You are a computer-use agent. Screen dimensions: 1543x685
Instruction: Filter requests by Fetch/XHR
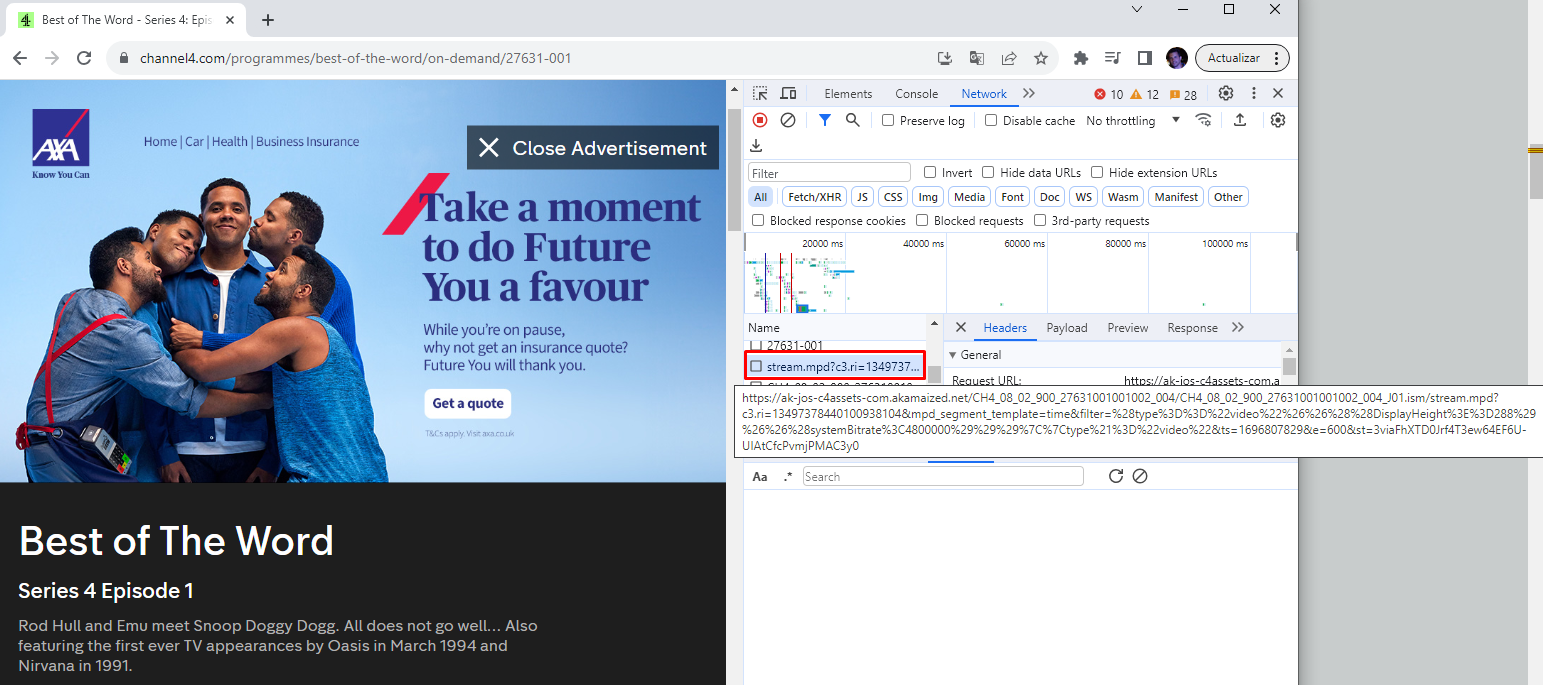(x=814, y=197)
